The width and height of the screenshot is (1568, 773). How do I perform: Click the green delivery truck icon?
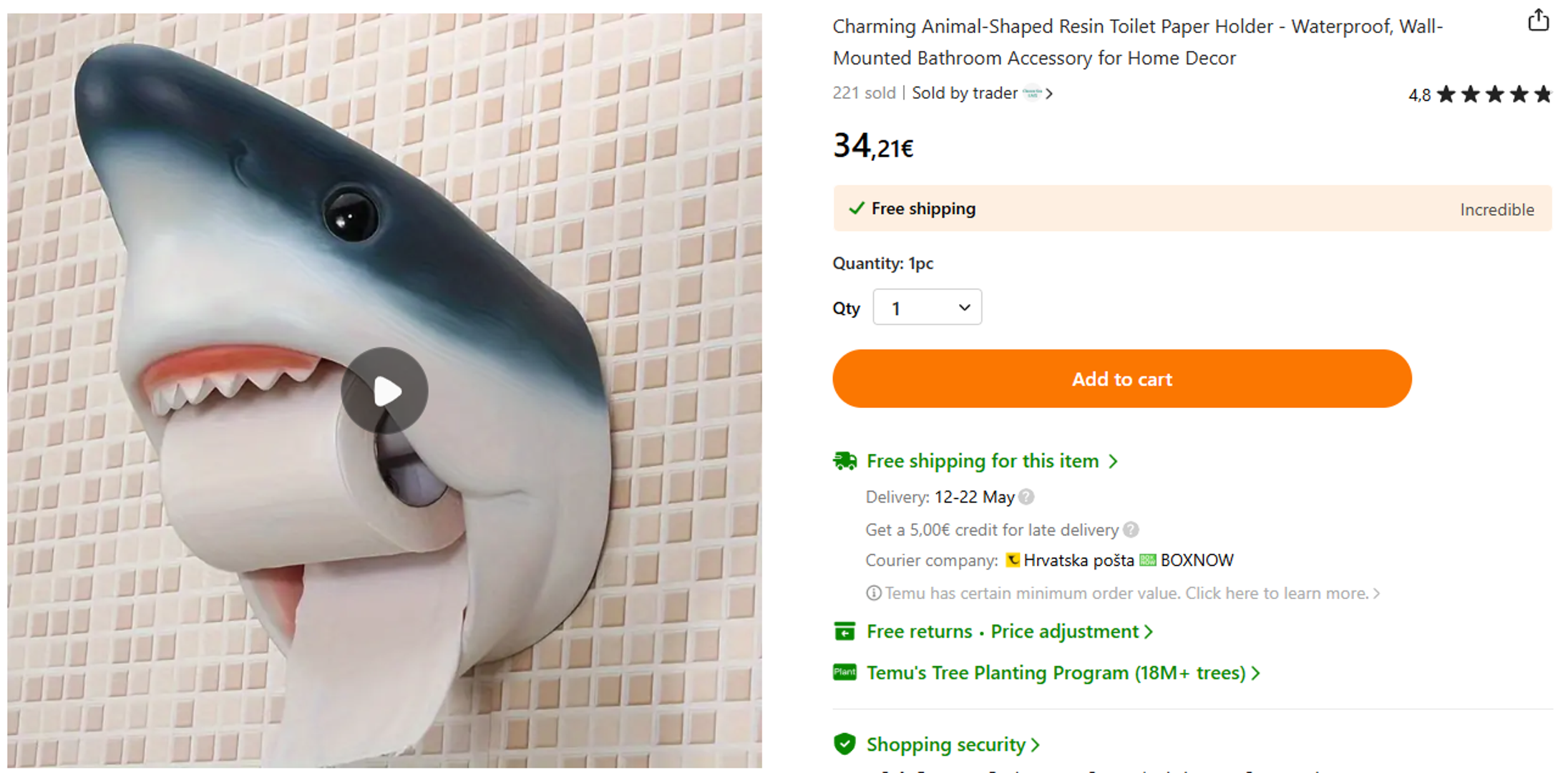844,461
